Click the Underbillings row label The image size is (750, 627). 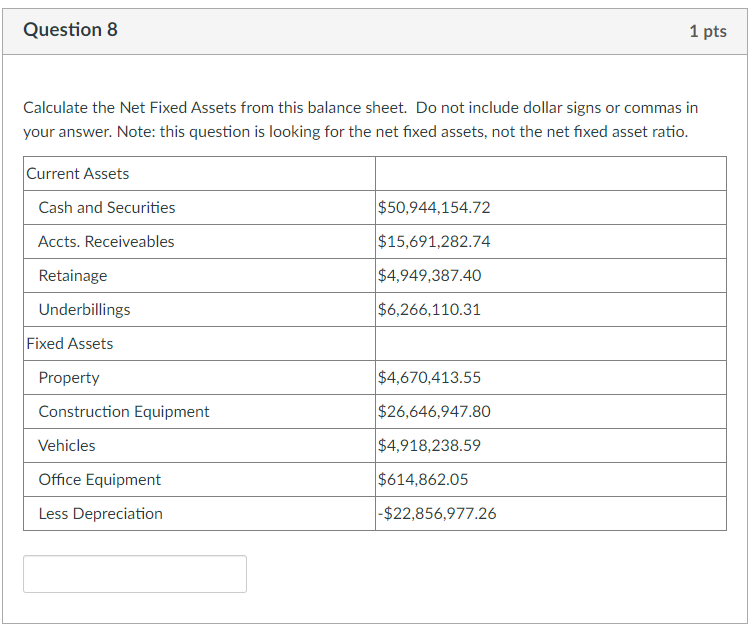[x=84, y=309]
